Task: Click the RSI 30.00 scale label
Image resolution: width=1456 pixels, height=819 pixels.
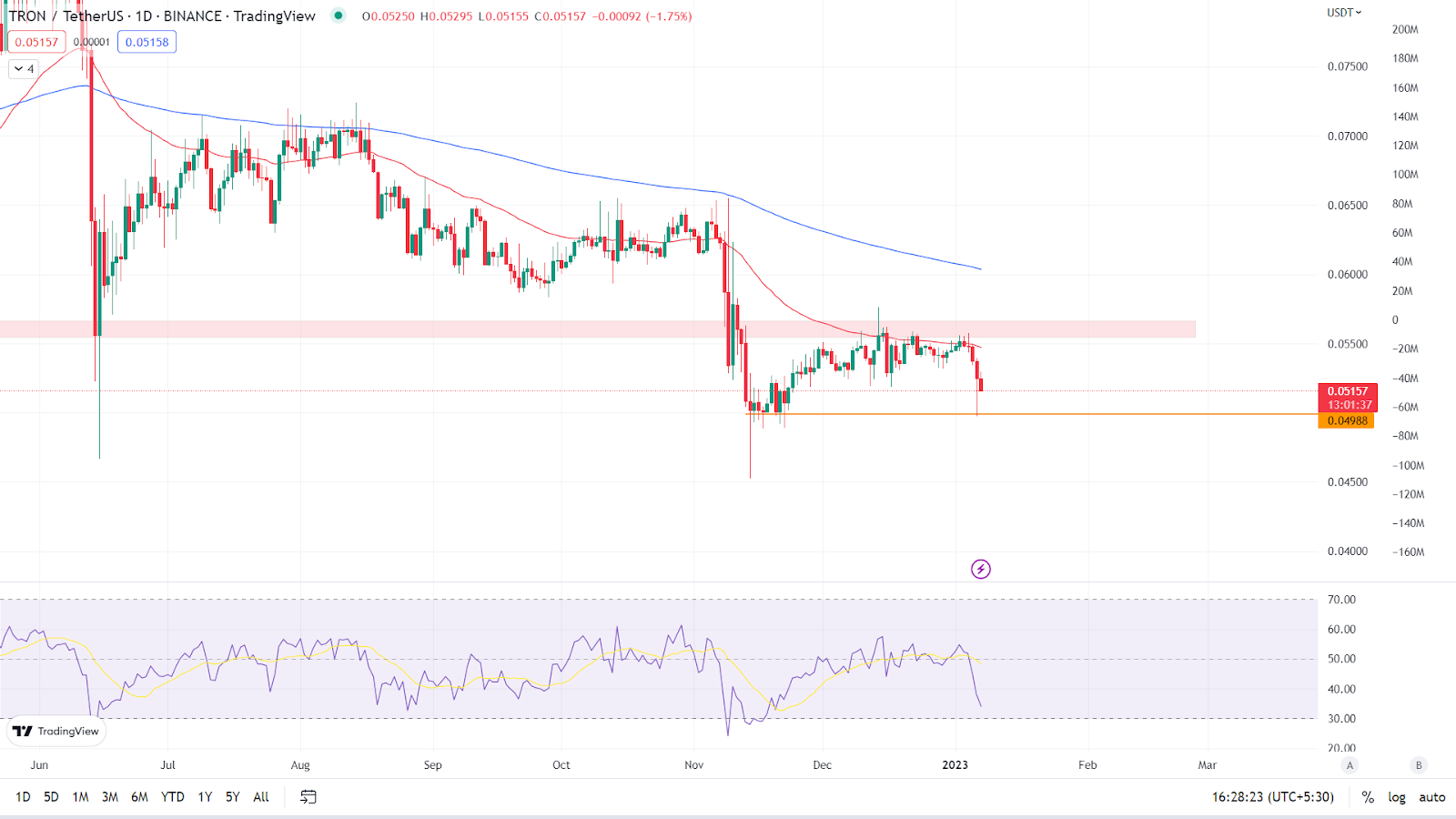Action: click(x=1341, y=719)
